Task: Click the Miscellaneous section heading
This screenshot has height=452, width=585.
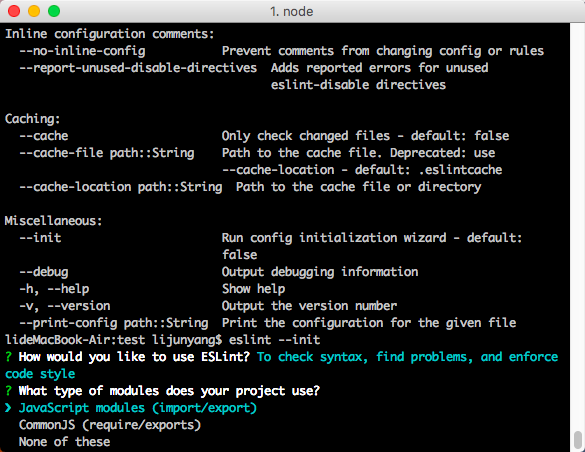Action: (x=53, y=221)
